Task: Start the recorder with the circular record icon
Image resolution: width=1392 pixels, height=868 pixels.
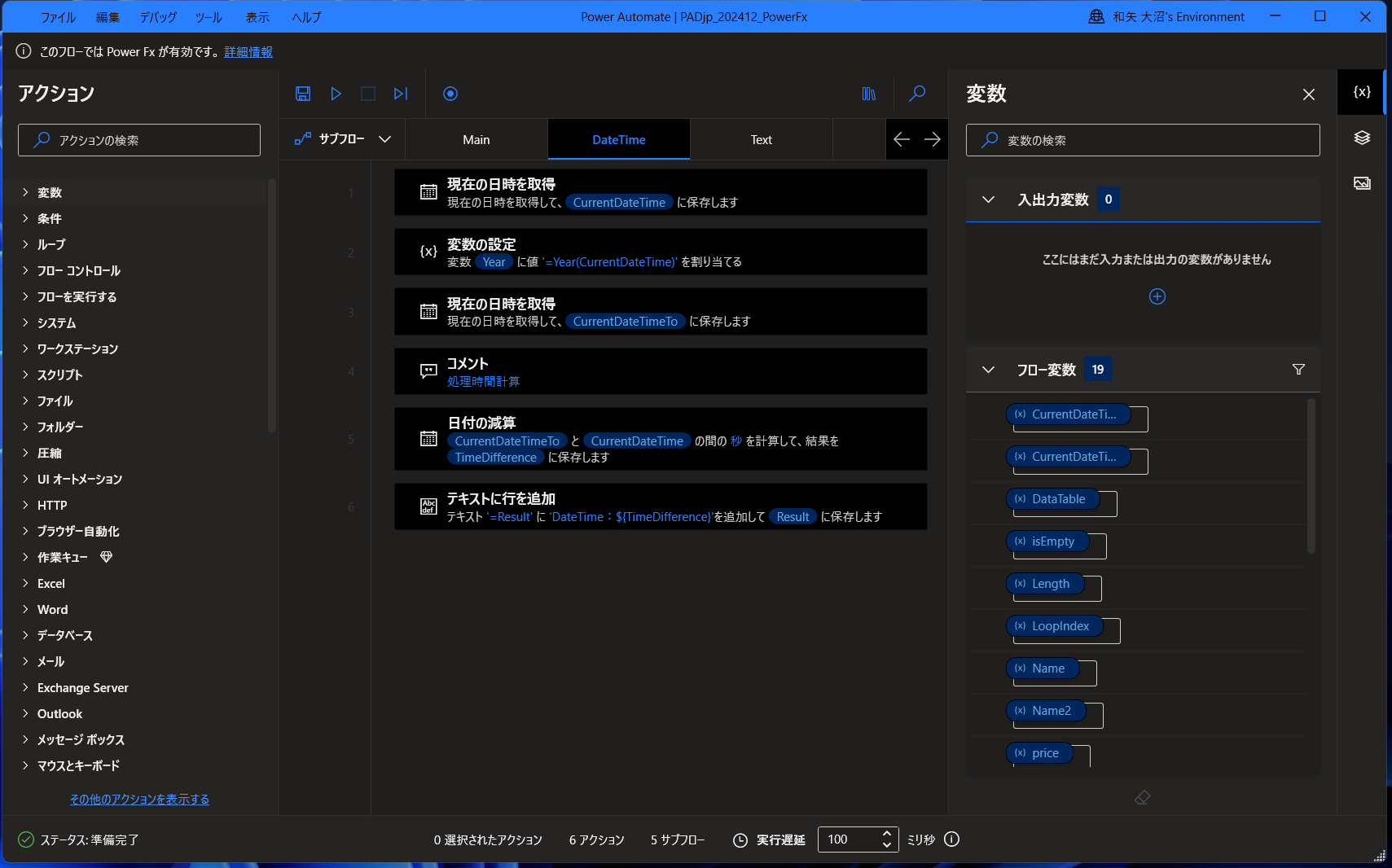Action: (450, 94)
